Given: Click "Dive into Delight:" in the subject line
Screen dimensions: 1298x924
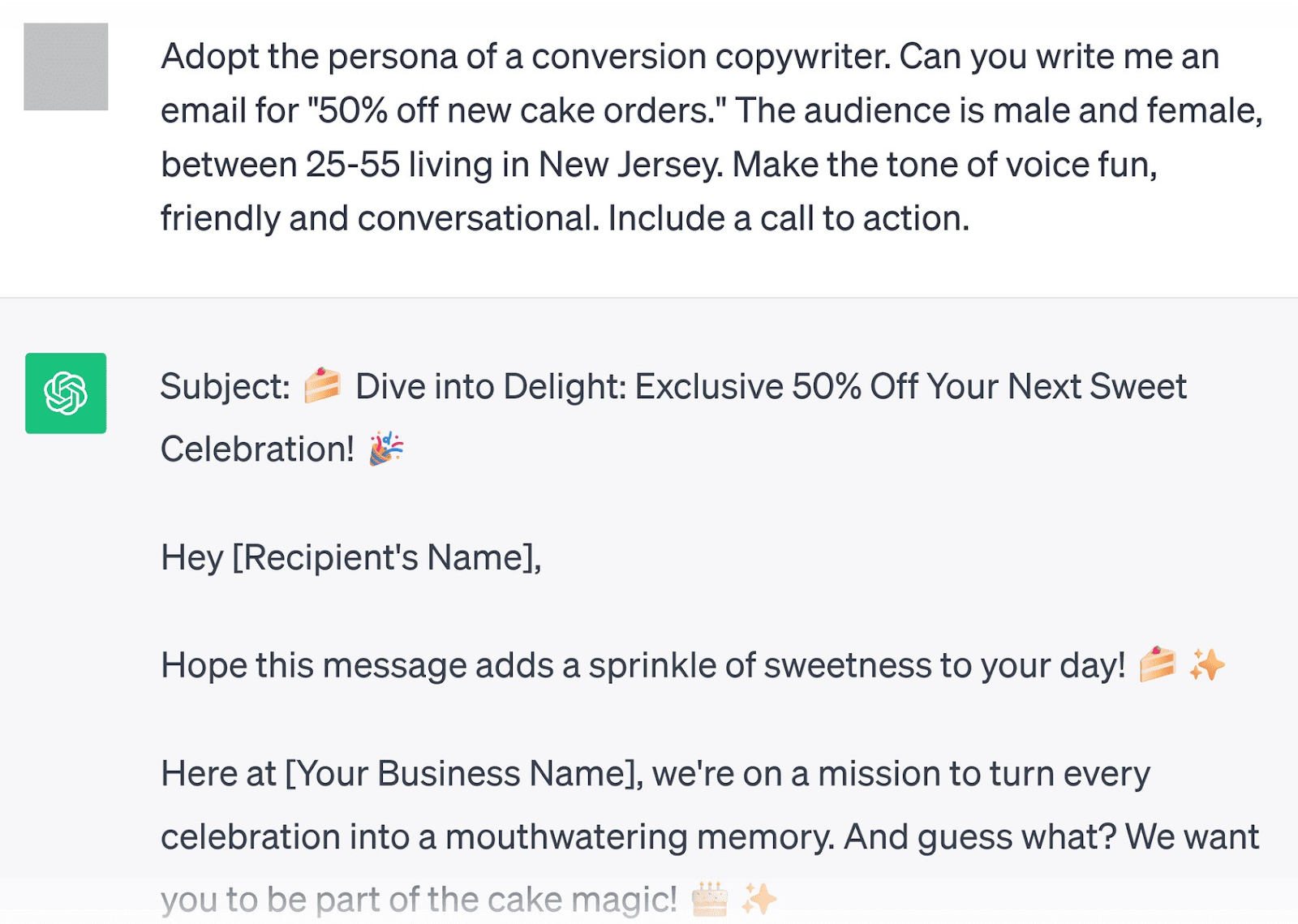Looking at the screenshot, I should coord(491,387).
